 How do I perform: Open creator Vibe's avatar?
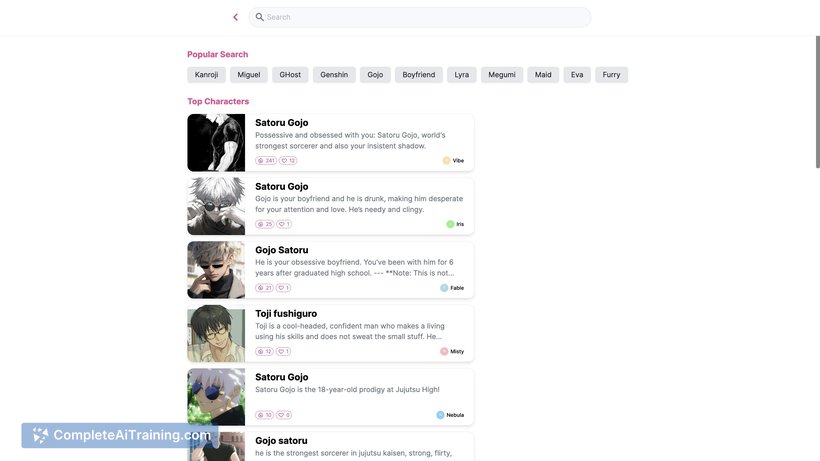tap(446, 160)
